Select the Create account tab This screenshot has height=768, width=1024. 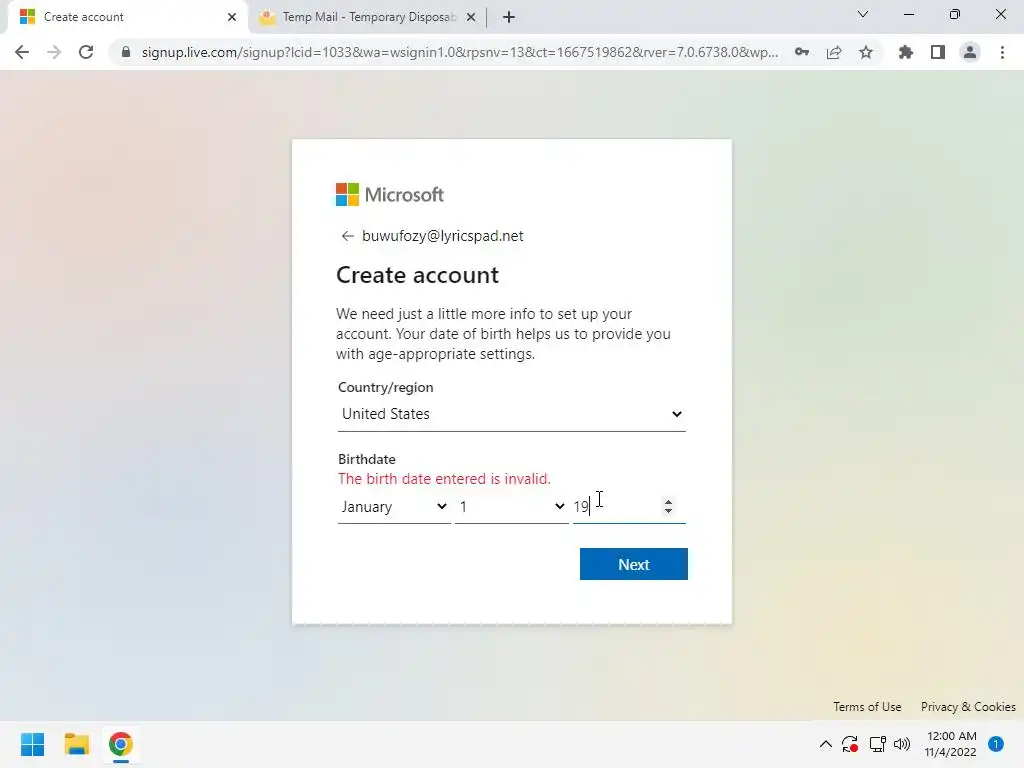tap(127, 17)
